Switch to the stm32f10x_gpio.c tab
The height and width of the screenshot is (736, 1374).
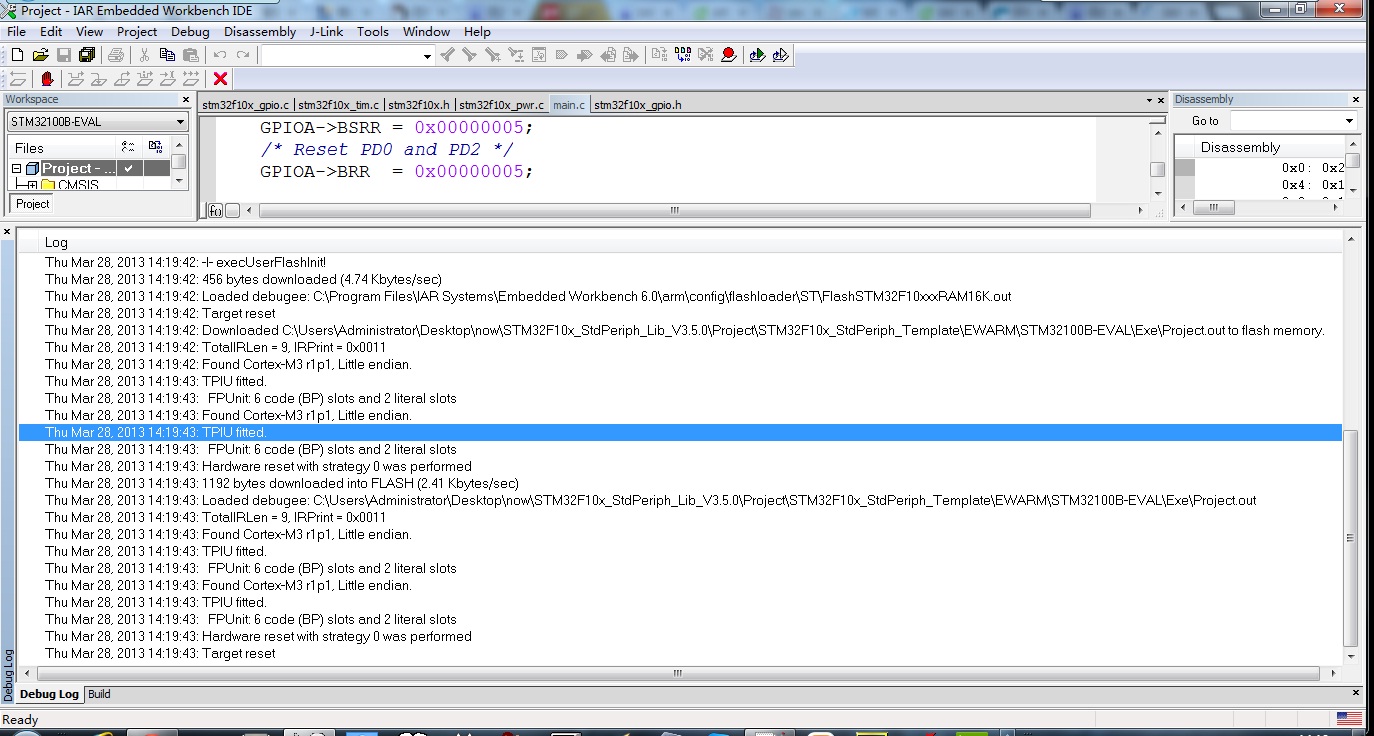246,105
